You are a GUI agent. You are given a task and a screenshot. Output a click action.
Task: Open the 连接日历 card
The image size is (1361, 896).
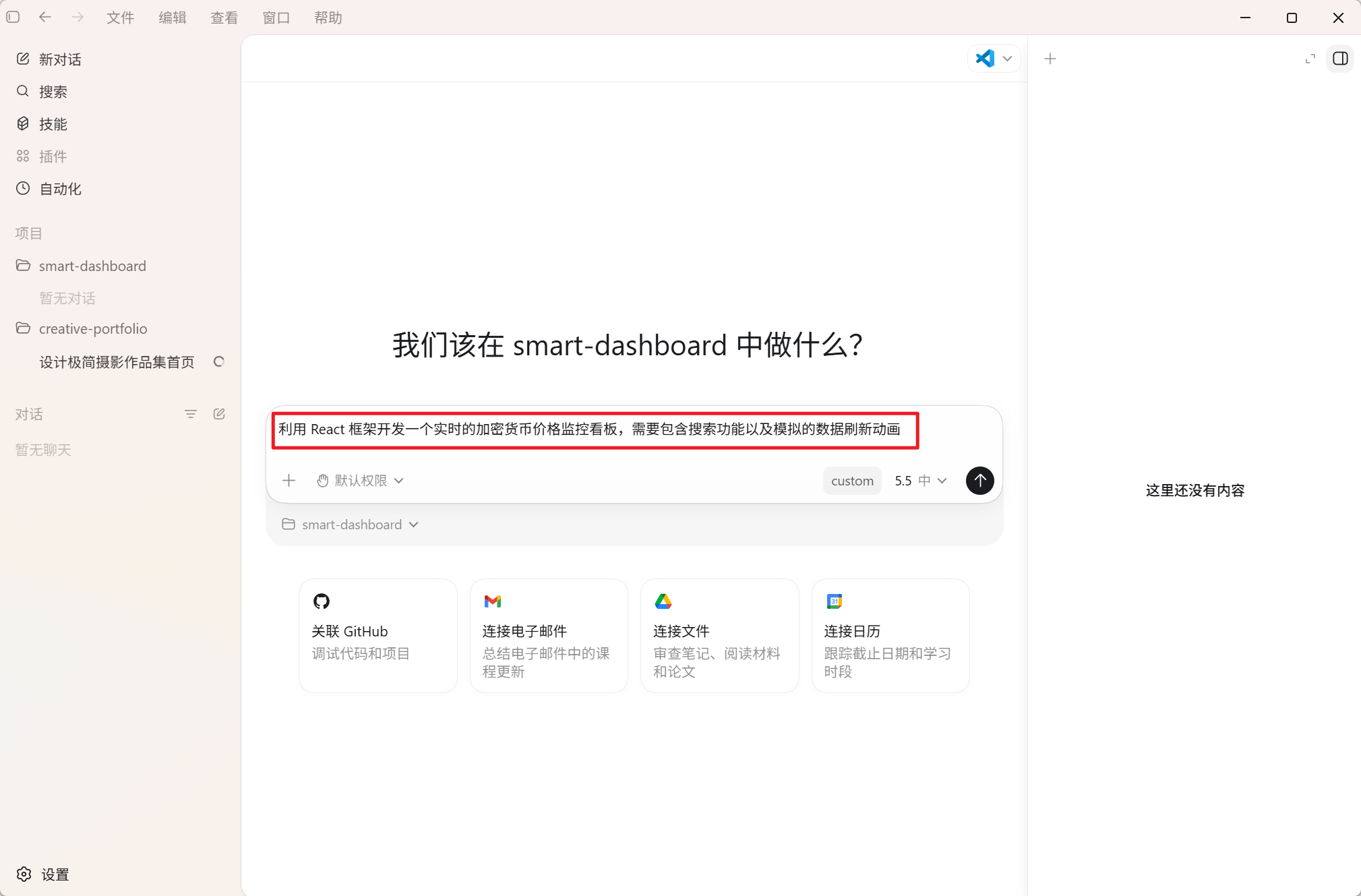890,636
